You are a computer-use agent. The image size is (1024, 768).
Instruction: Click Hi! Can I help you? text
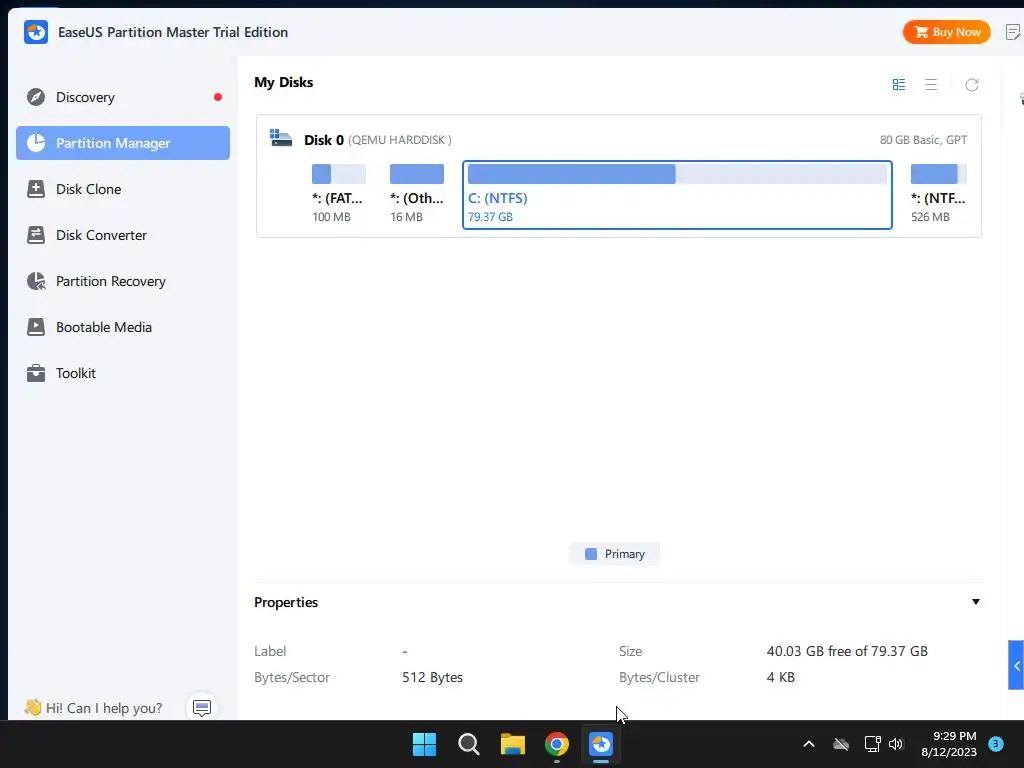[x=104, y=708]
